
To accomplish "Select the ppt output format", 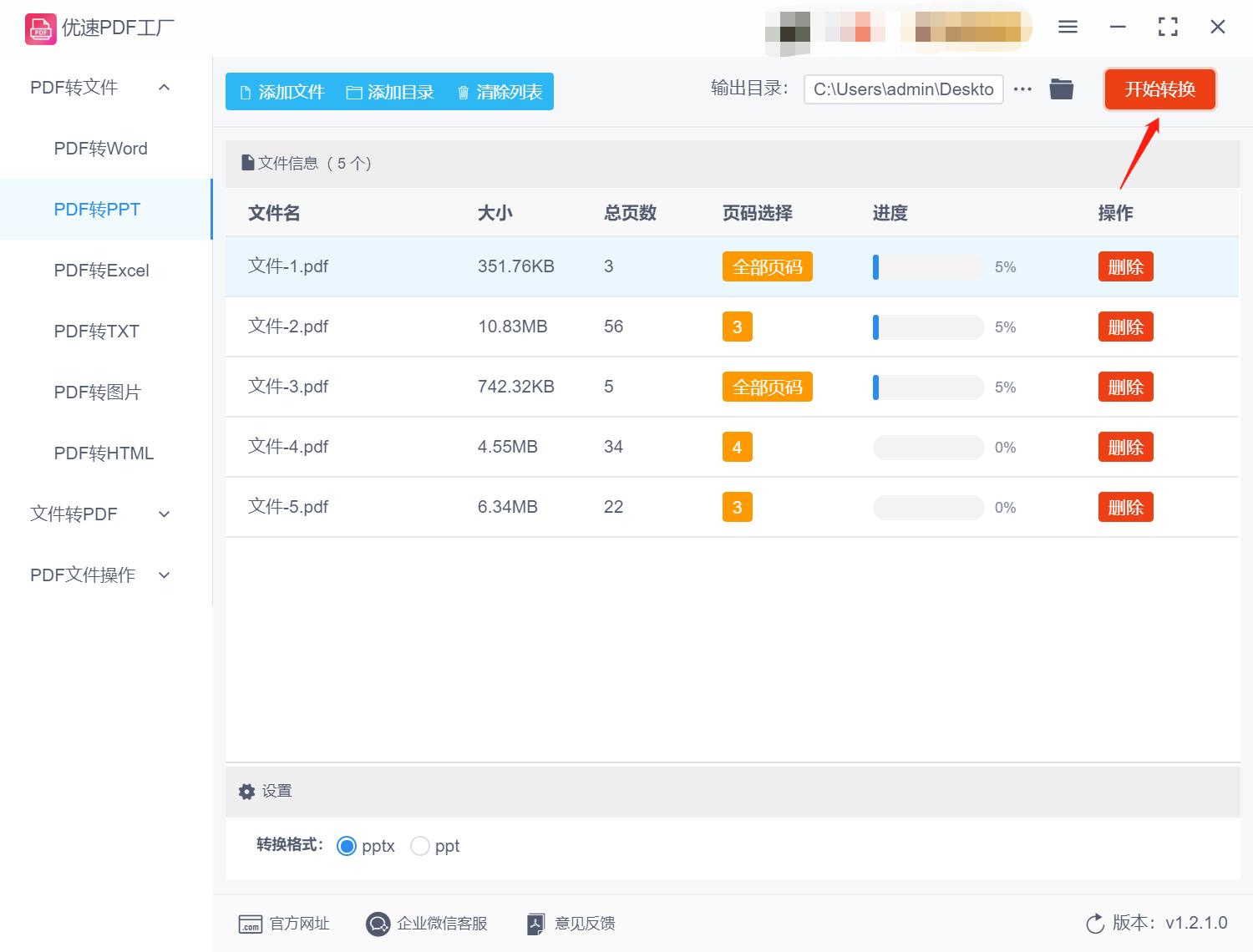I will [x=420, y=846].
